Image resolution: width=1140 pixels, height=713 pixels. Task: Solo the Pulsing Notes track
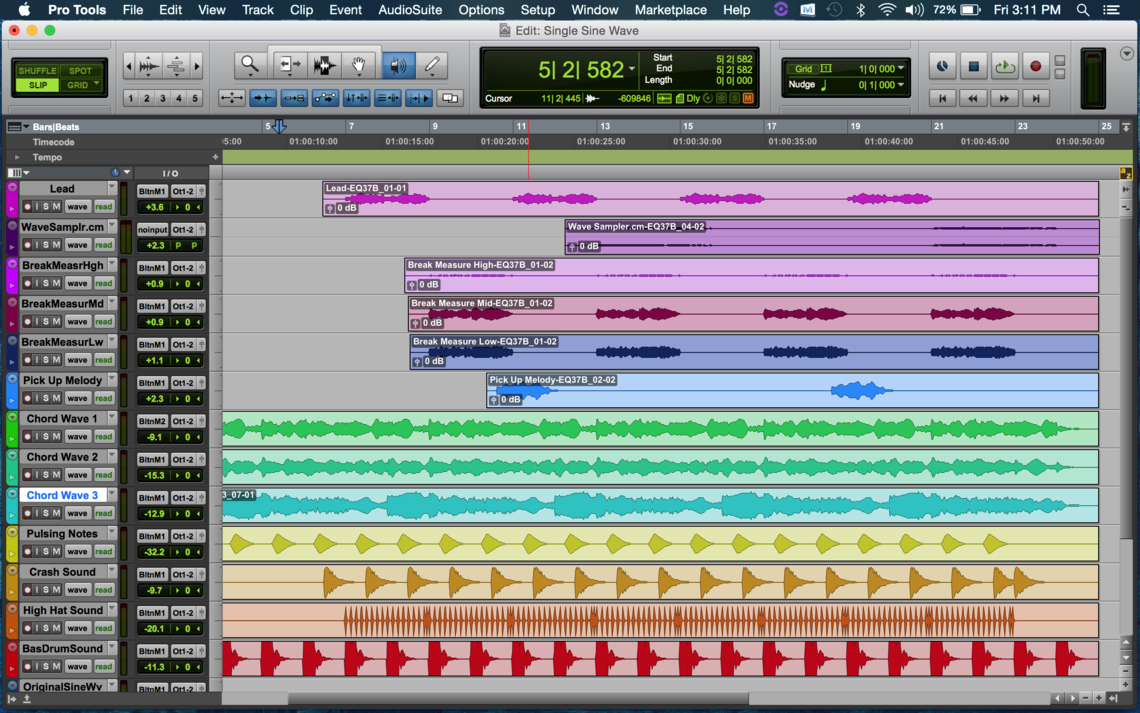click(46, 552)
